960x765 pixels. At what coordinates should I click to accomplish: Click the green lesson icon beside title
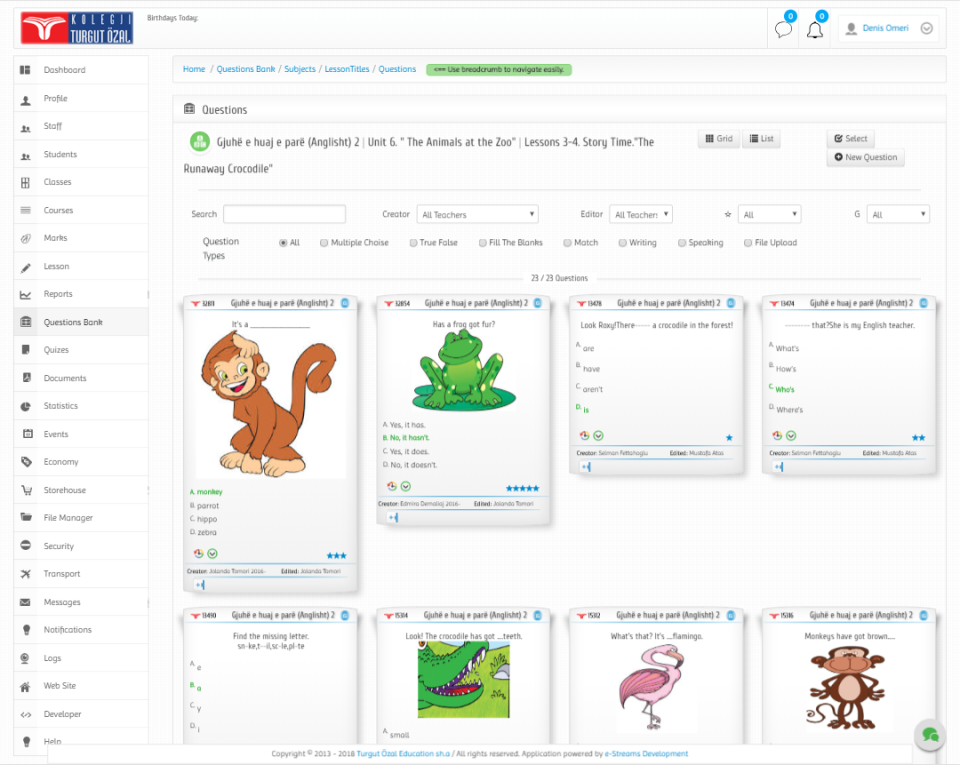pos(200,142)
